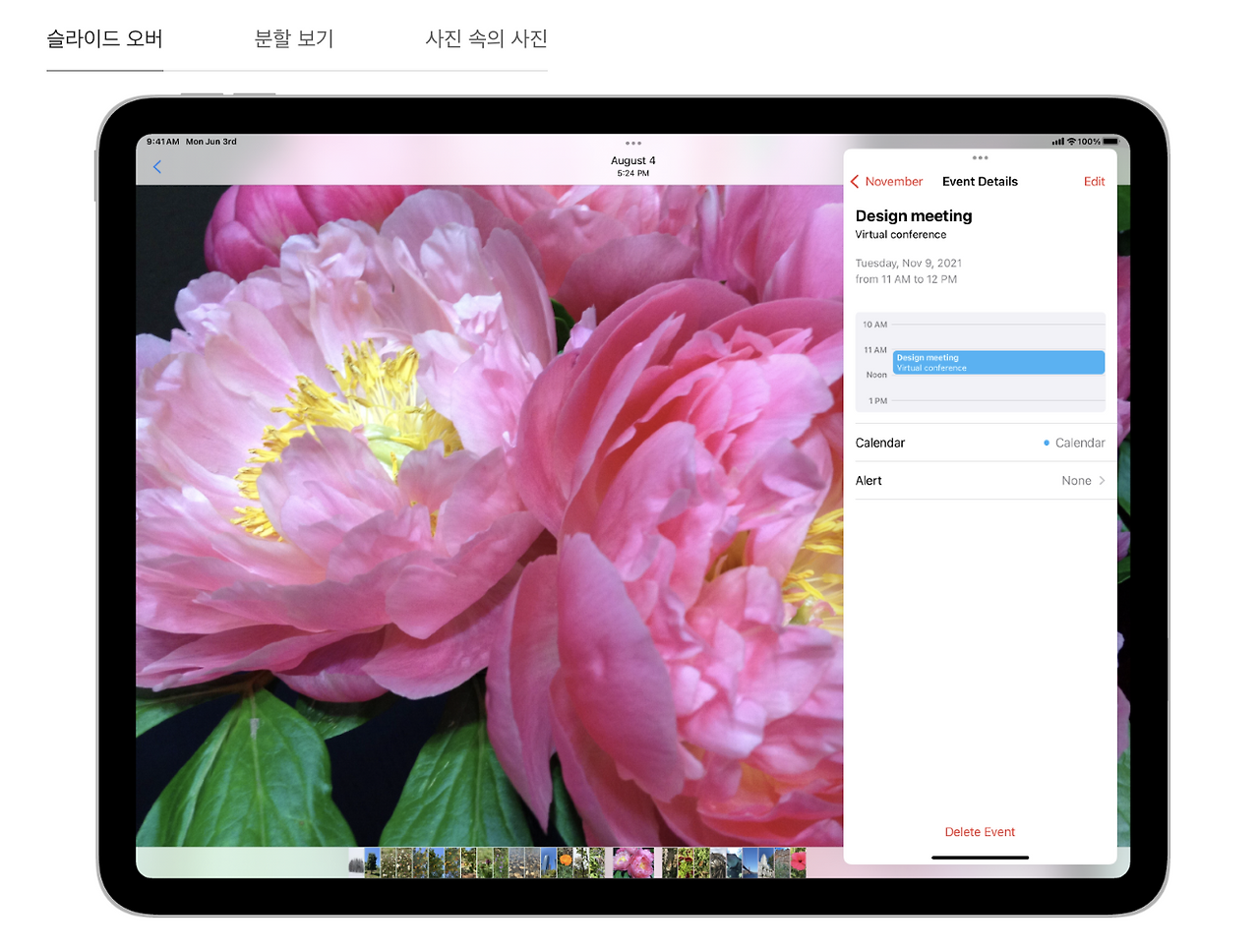Tap the "Tuesday, Nov 9, 2021" date

click(x=909, y=264)
